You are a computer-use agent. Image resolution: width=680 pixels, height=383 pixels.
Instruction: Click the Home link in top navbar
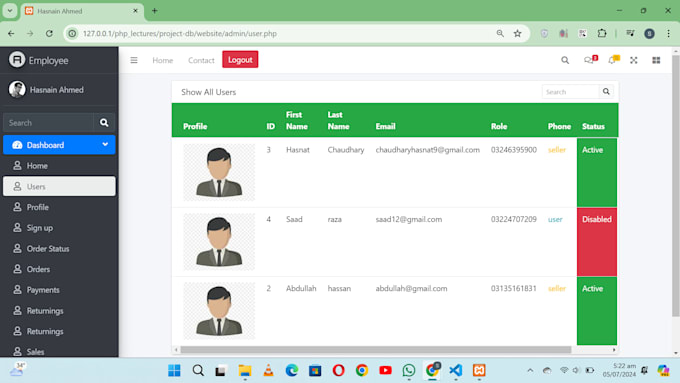click(x=163, y=60)
